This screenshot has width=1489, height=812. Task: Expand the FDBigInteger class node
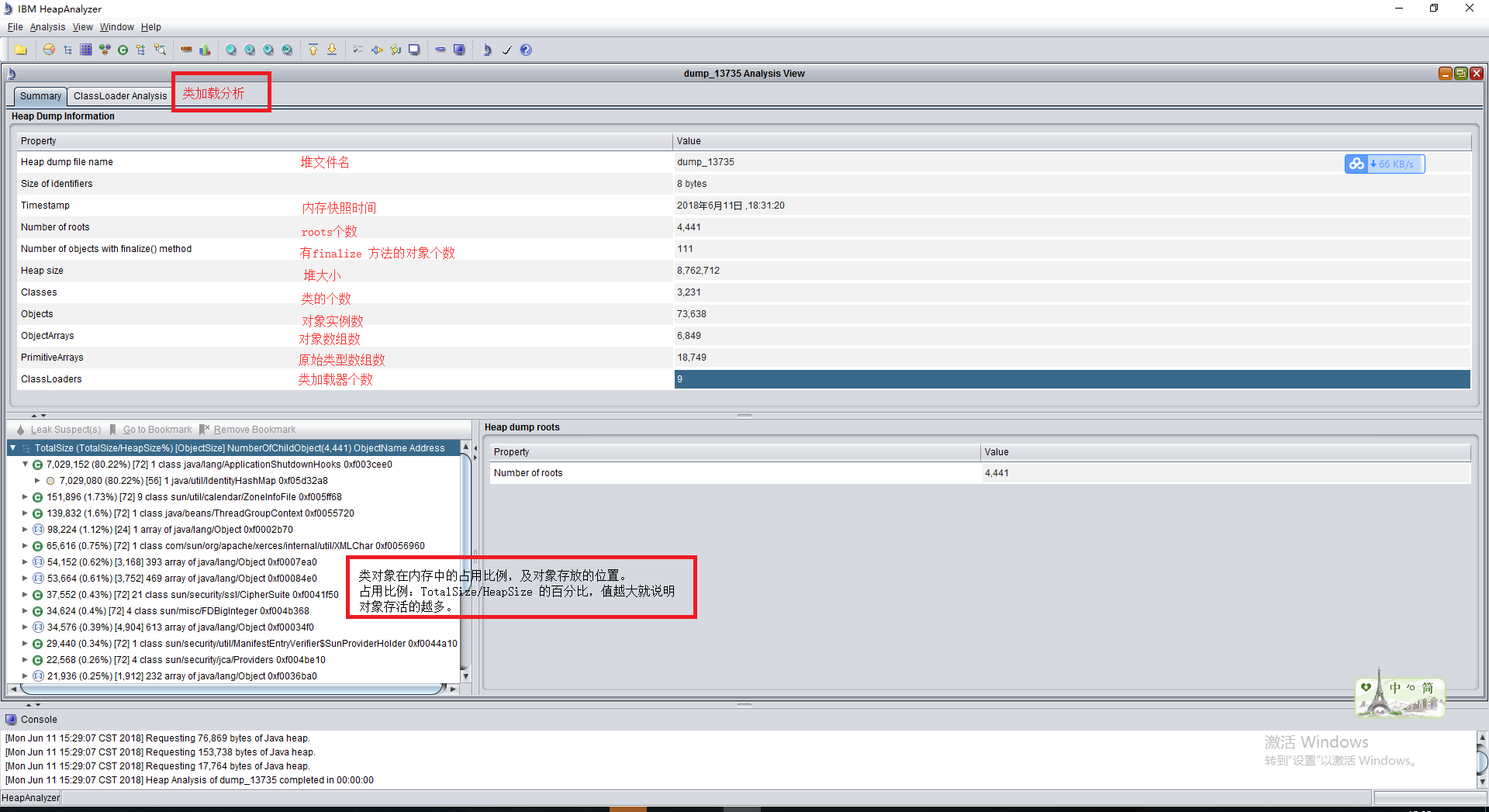[x=25, y=610]
